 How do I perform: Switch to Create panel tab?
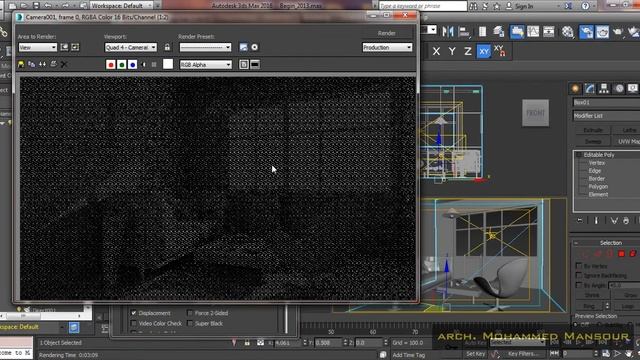(x=575, y=88)
